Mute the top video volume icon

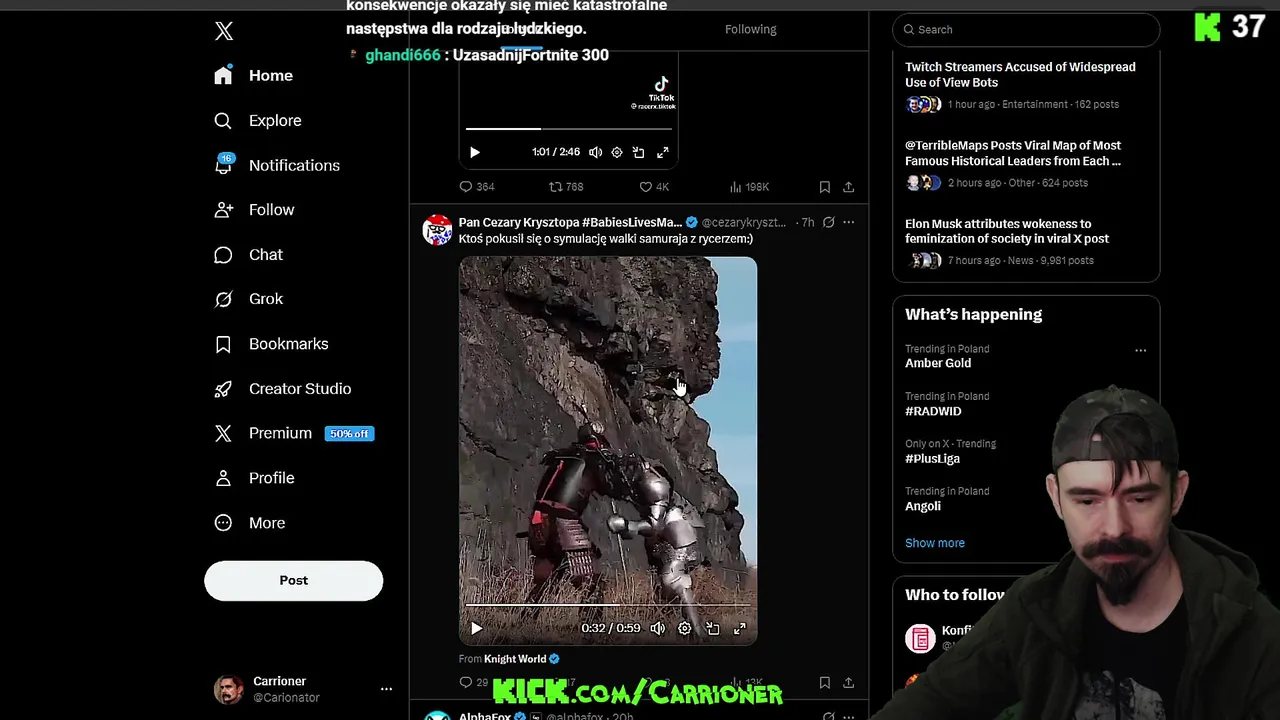coord(595,152)
